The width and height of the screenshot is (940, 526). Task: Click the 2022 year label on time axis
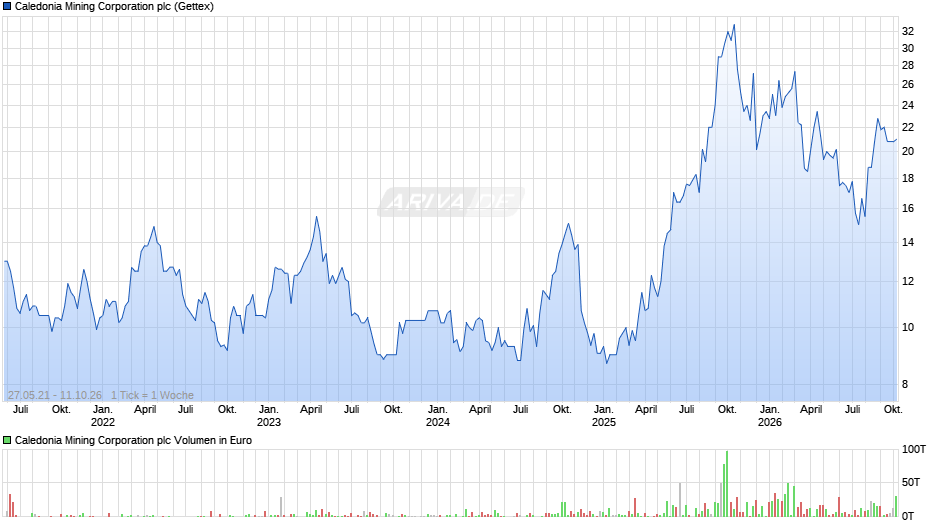coord(103,422)
